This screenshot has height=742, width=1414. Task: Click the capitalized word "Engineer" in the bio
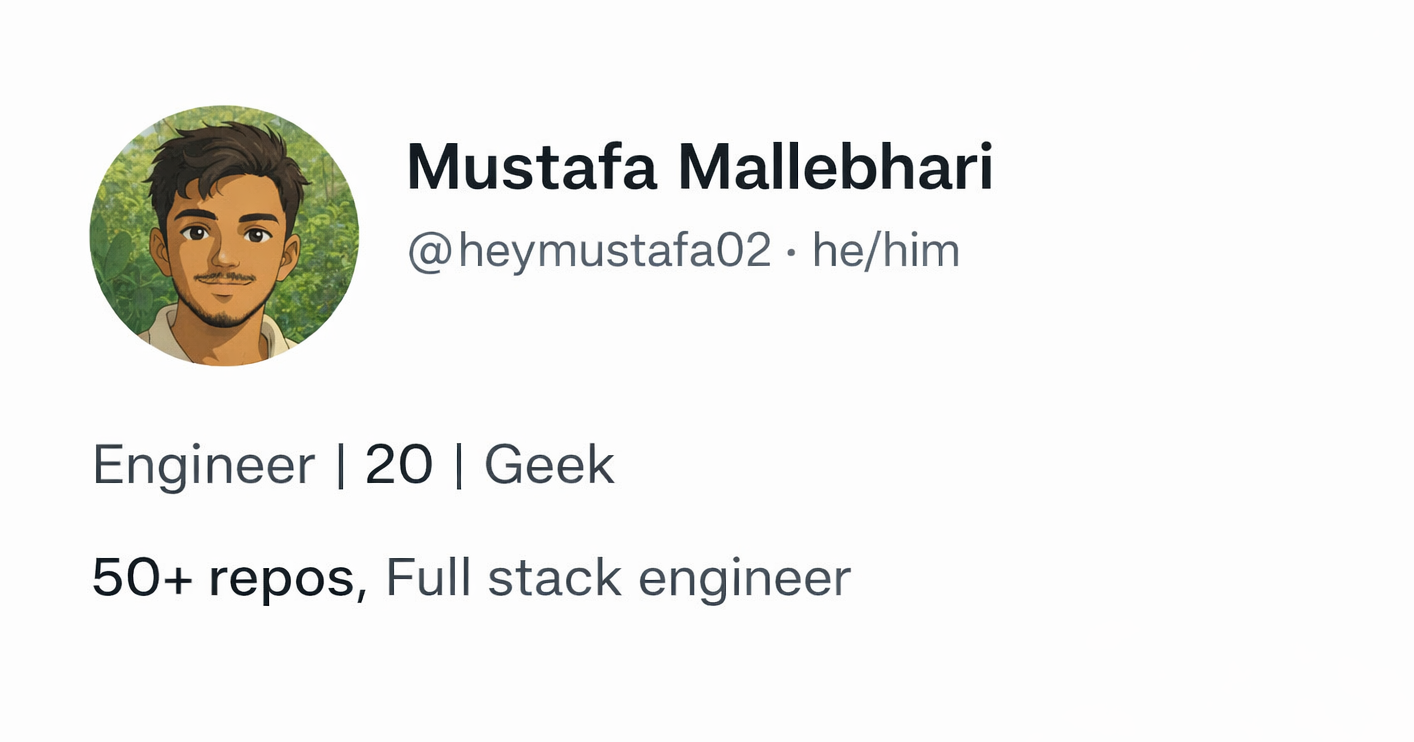tap(203, 465)
